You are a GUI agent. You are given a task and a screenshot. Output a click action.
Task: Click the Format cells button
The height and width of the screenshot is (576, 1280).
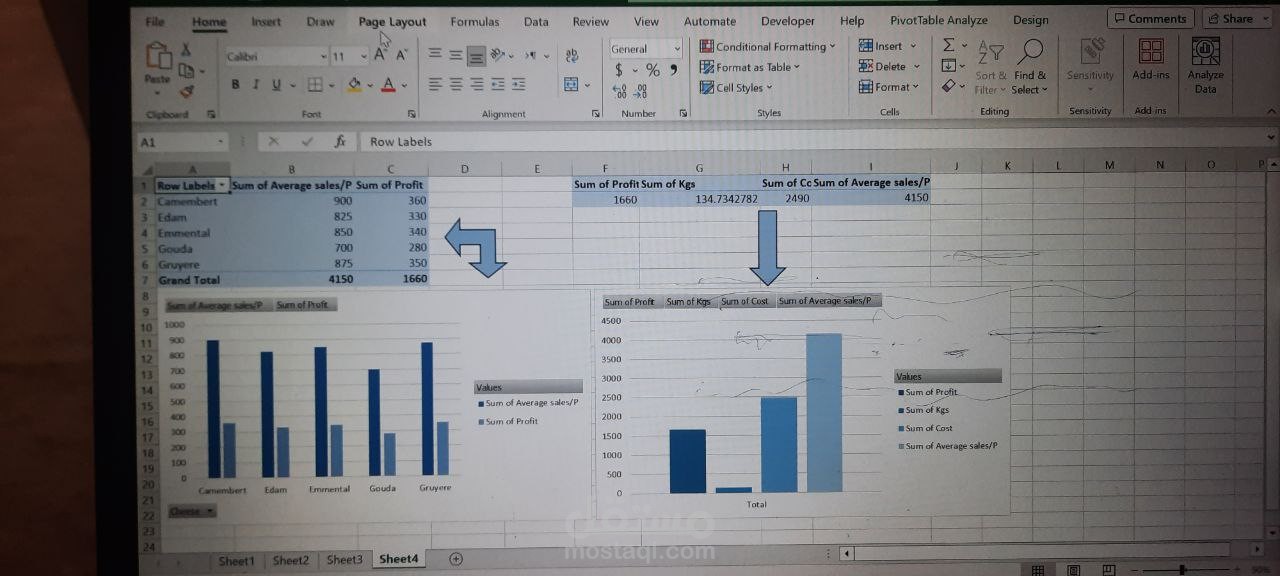click(x=889, y=87)
